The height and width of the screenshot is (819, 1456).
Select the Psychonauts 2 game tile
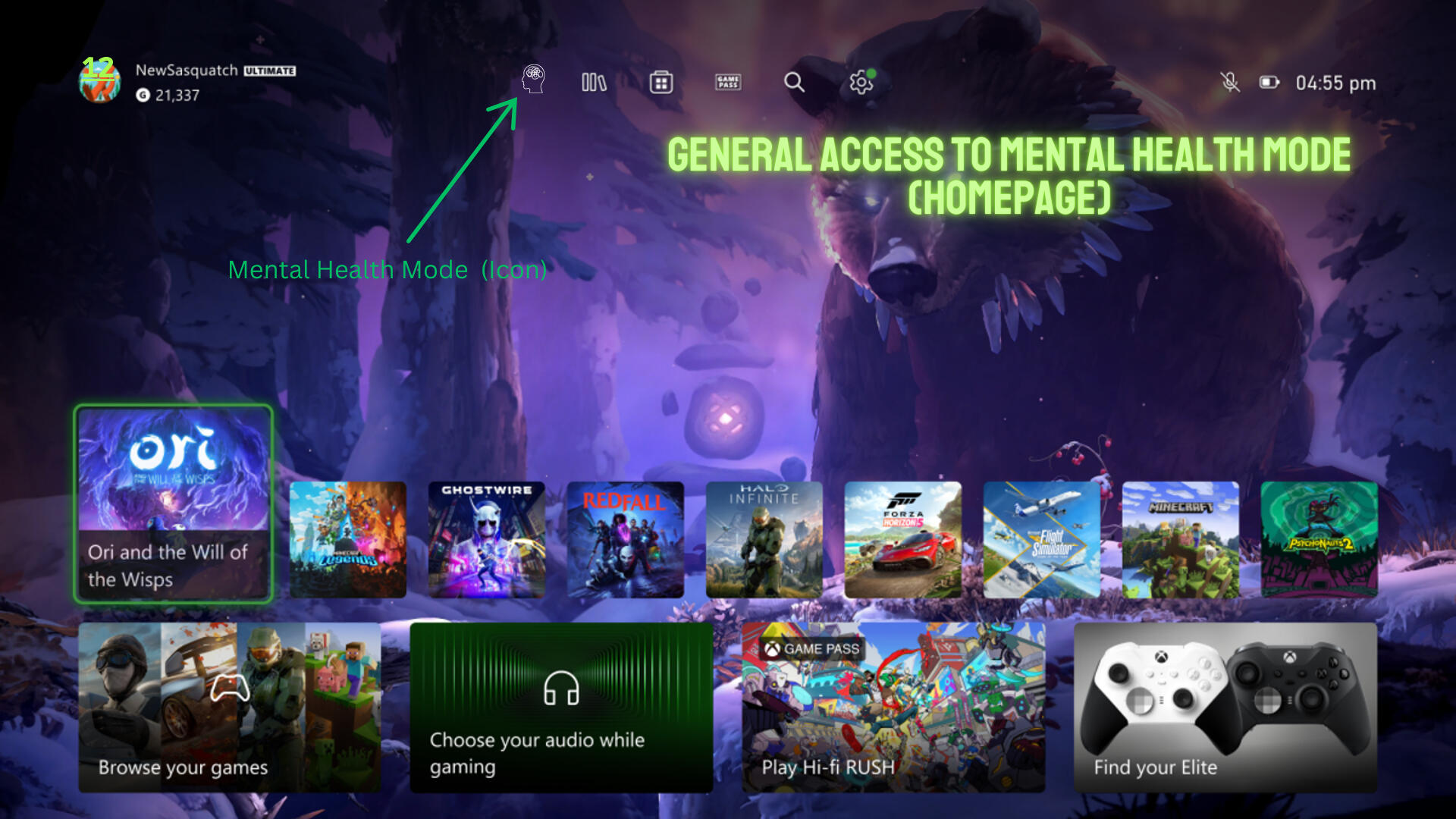coord(1319,539)
